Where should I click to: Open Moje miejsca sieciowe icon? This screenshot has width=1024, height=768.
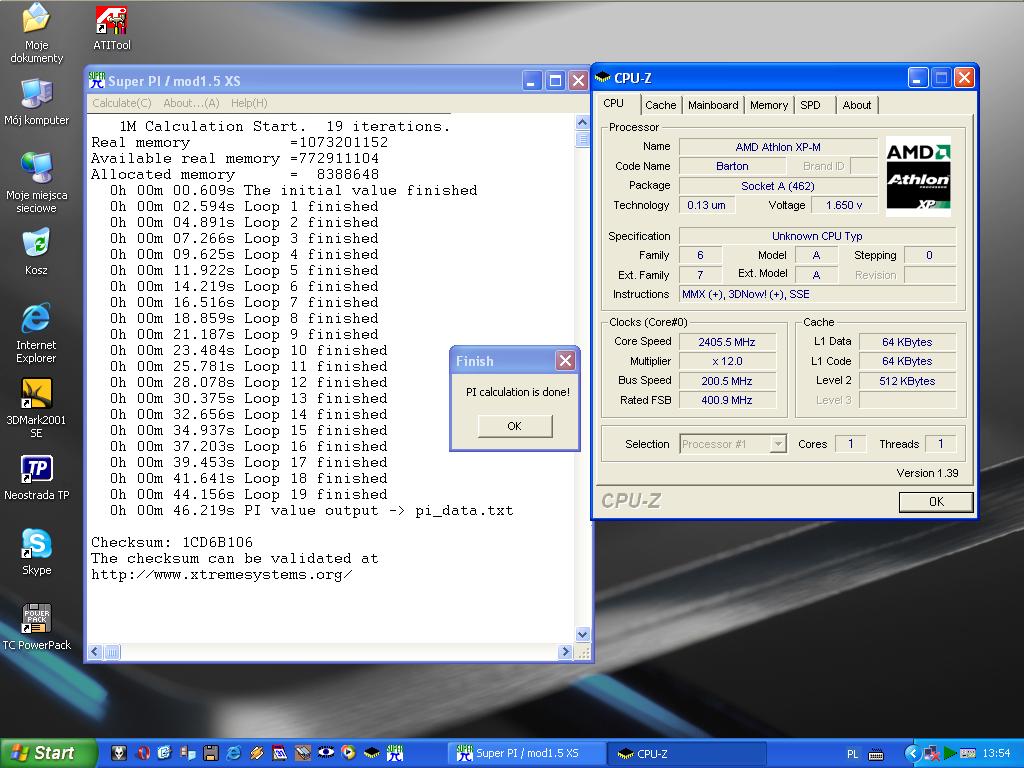pos(36,183)
